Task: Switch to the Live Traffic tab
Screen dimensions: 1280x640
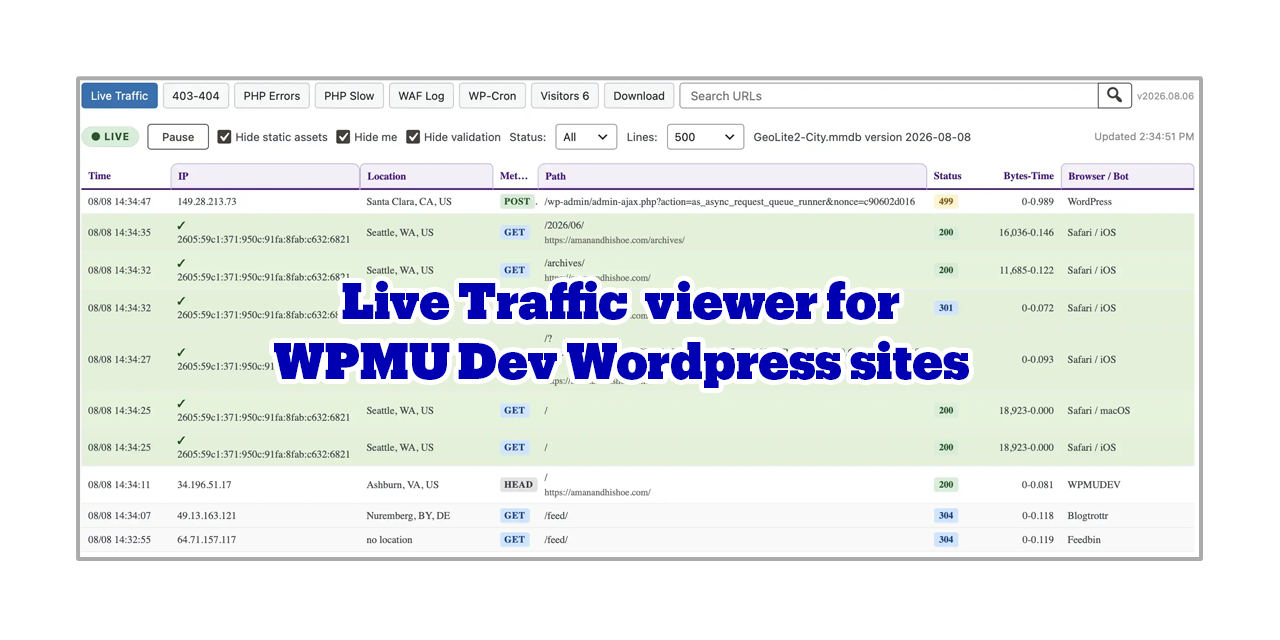Action: coord(119,96)
